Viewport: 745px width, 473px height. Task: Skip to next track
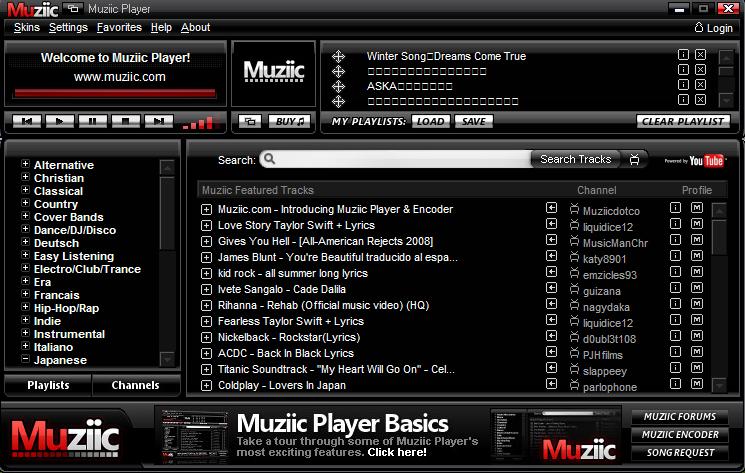point(159,122)
